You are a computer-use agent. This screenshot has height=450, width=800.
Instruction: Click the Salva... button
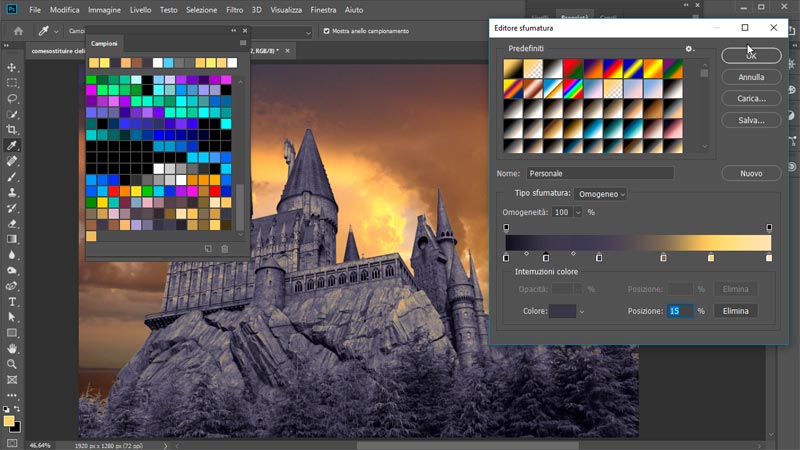tap(751, 120)
